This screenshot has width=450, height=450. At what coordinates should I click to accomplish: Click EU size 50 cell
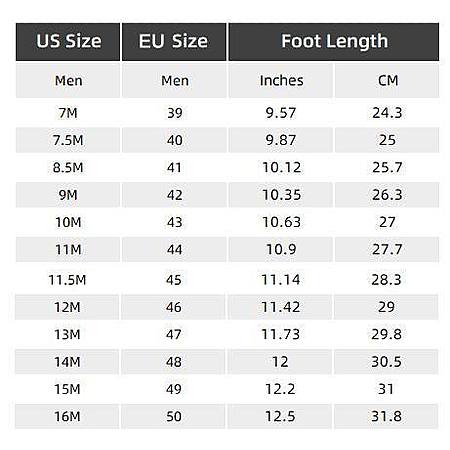click(x=174, y=416)
